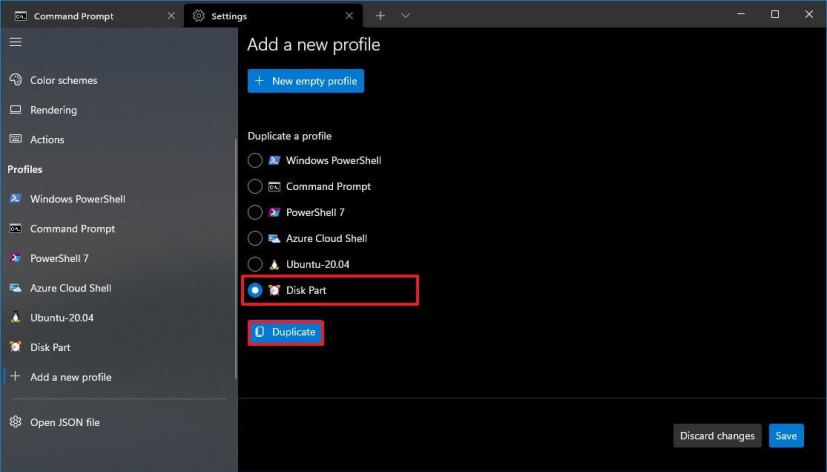Select PowerShell 7 radio button to duplicate

255,212
